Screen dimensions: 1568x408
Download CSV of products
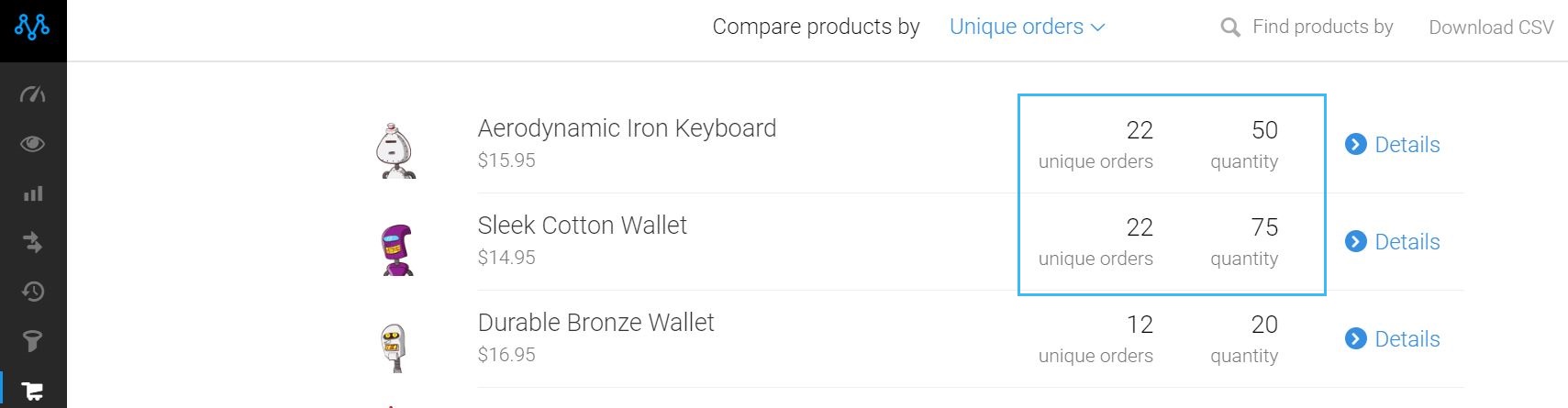pos(1491,28)
